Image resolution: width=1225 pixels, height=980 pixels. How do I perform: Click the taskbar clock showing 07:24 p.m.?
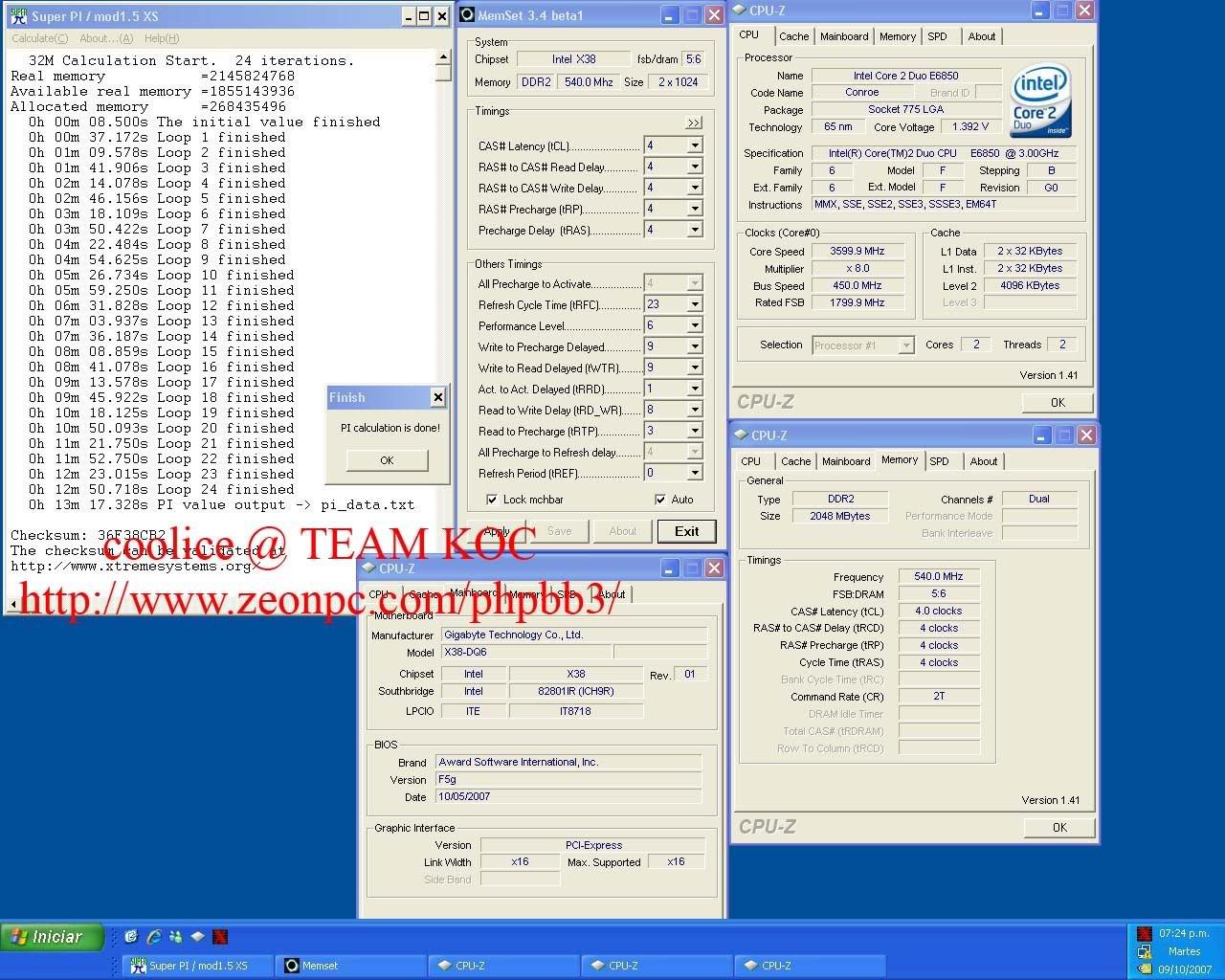(1184, 933)
